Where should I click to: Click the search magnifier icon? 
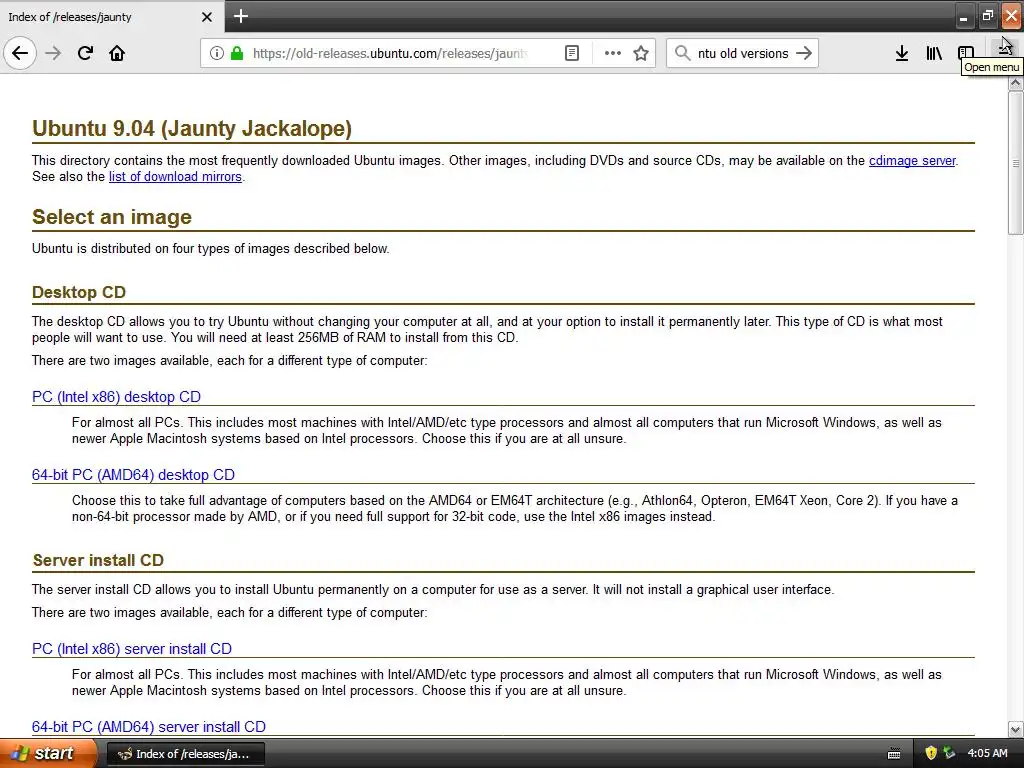(682, 53)
